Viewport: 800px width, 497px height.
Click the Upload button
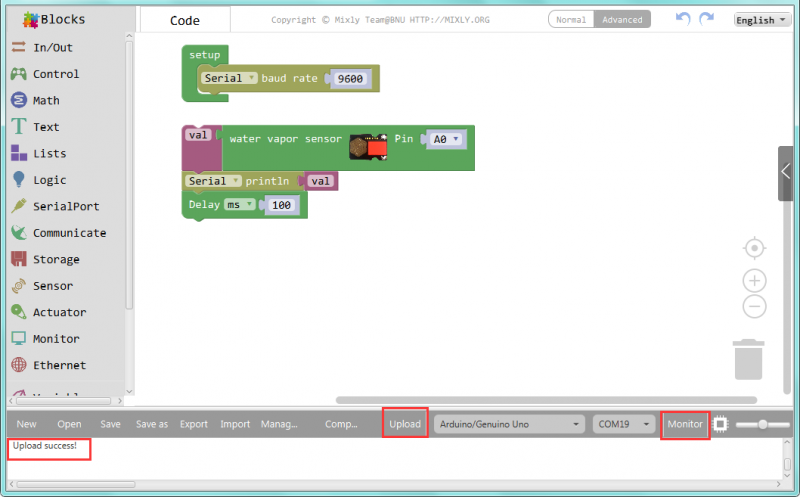point(405,424)
